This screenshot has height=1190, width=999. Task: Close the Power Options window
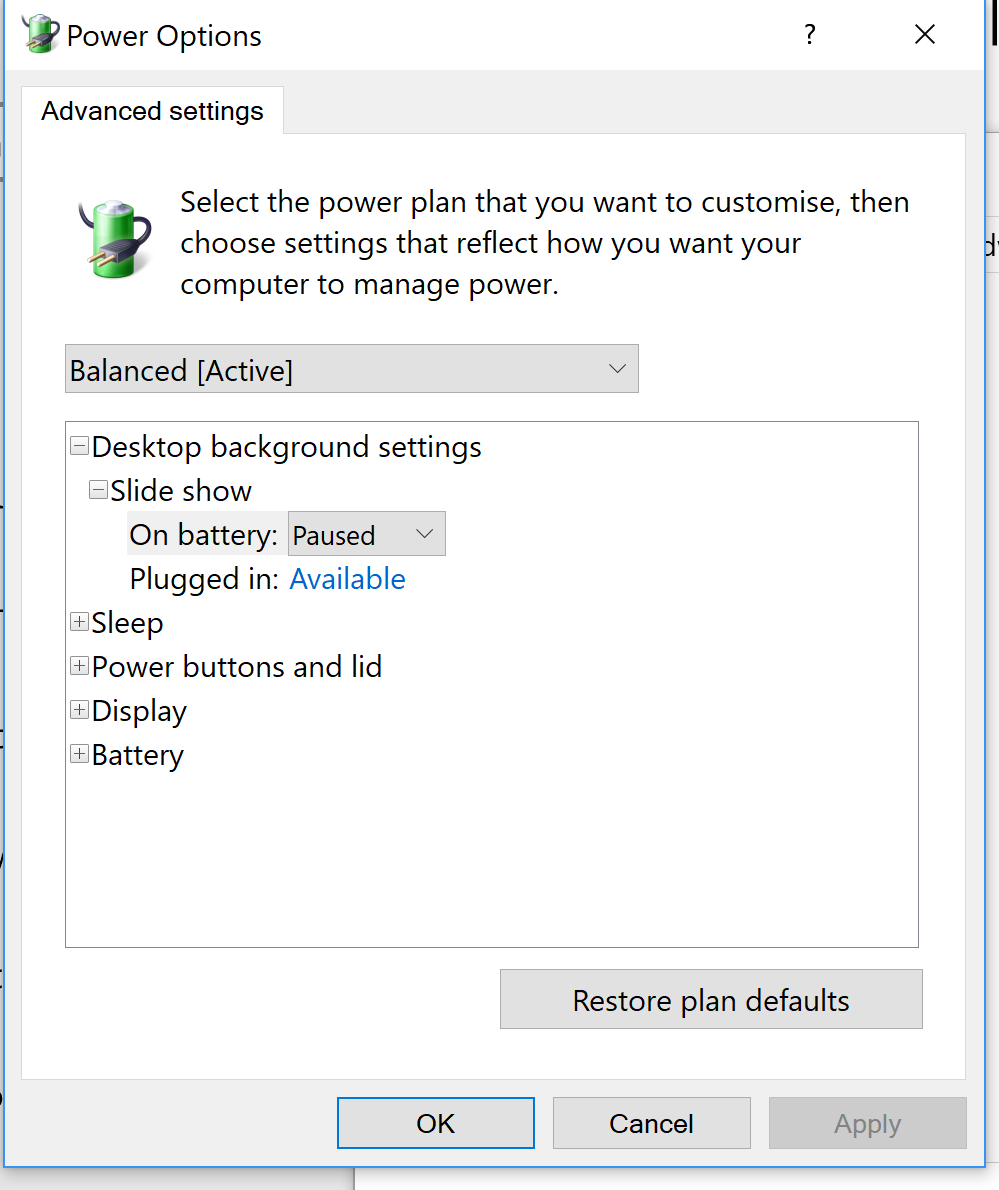tap(923, 34)
